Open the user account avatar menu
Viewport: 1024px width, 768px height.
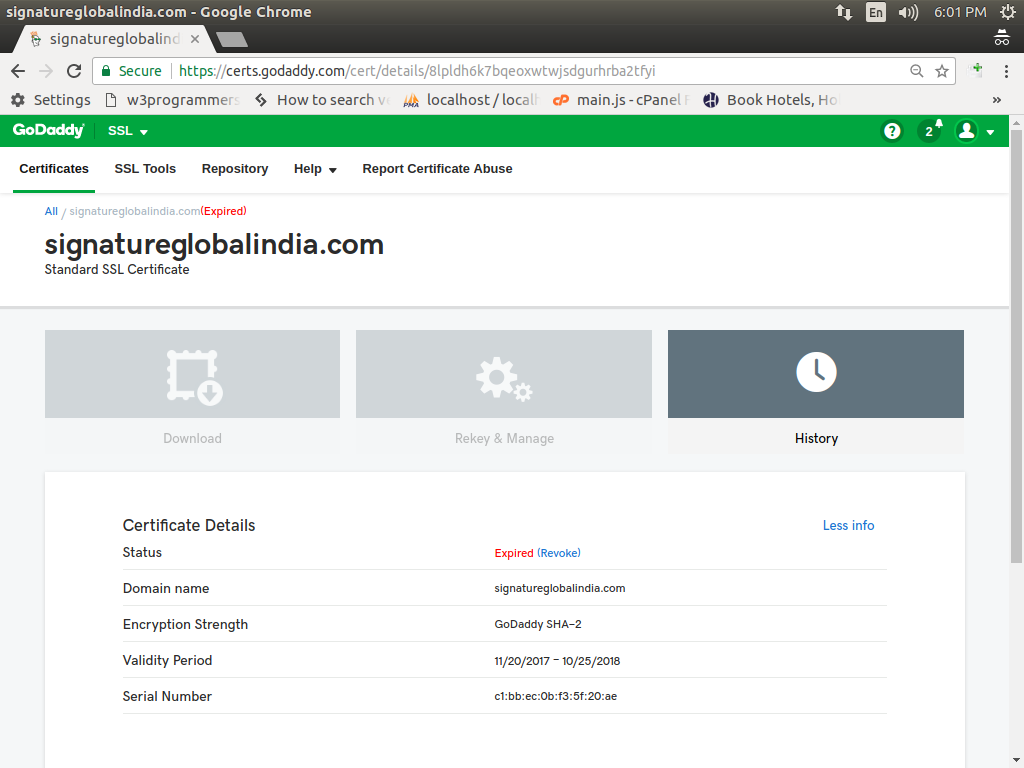click(975, 131)
